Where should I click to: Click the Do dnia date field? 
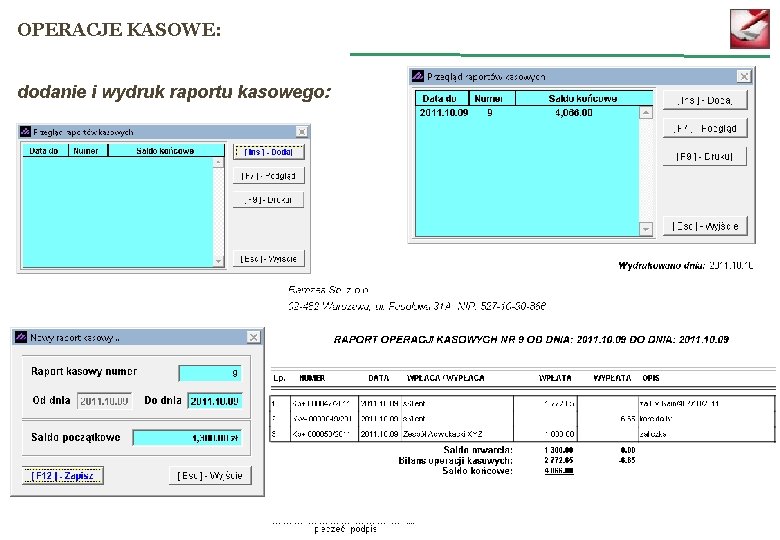click(215, 401)
